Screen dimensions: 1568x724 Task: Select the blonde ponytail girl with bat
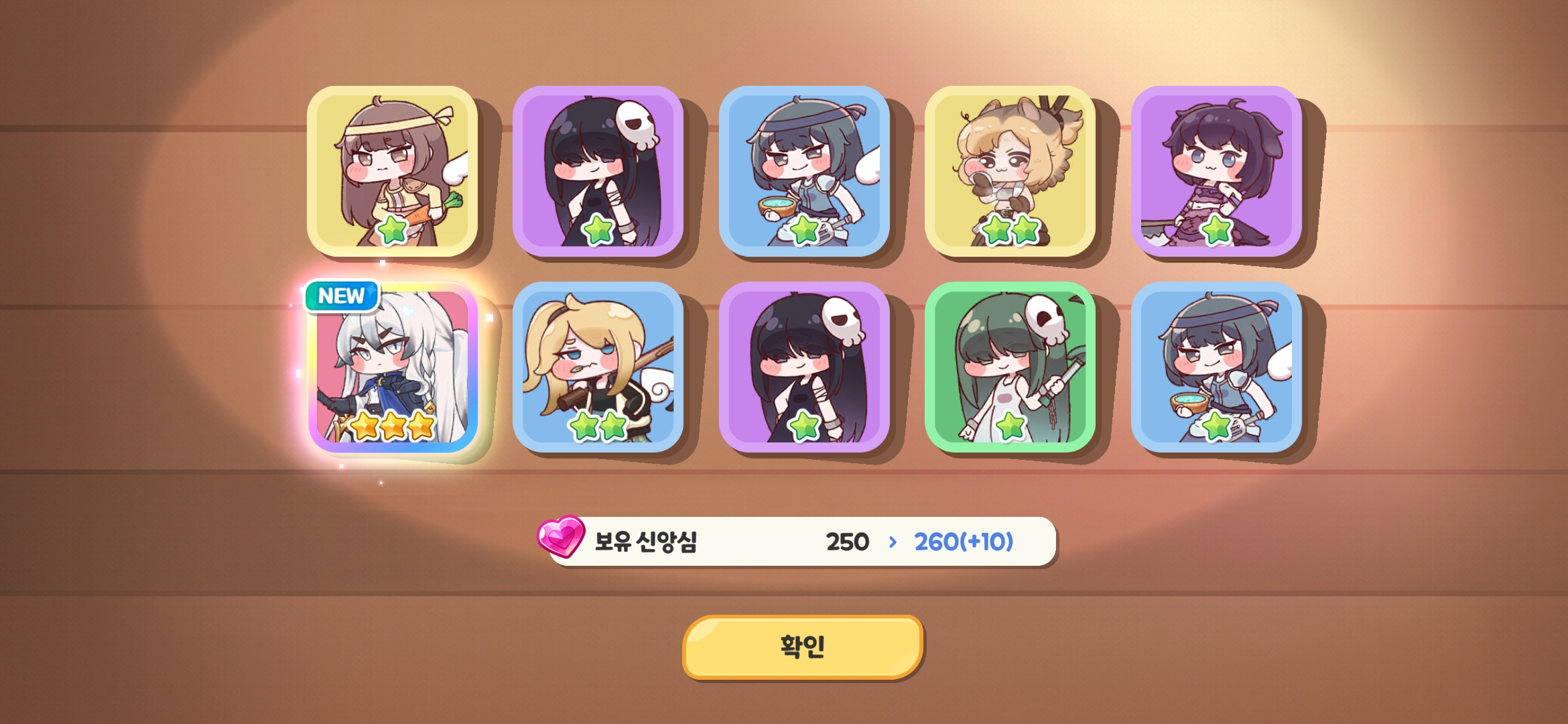pos(598,367)
